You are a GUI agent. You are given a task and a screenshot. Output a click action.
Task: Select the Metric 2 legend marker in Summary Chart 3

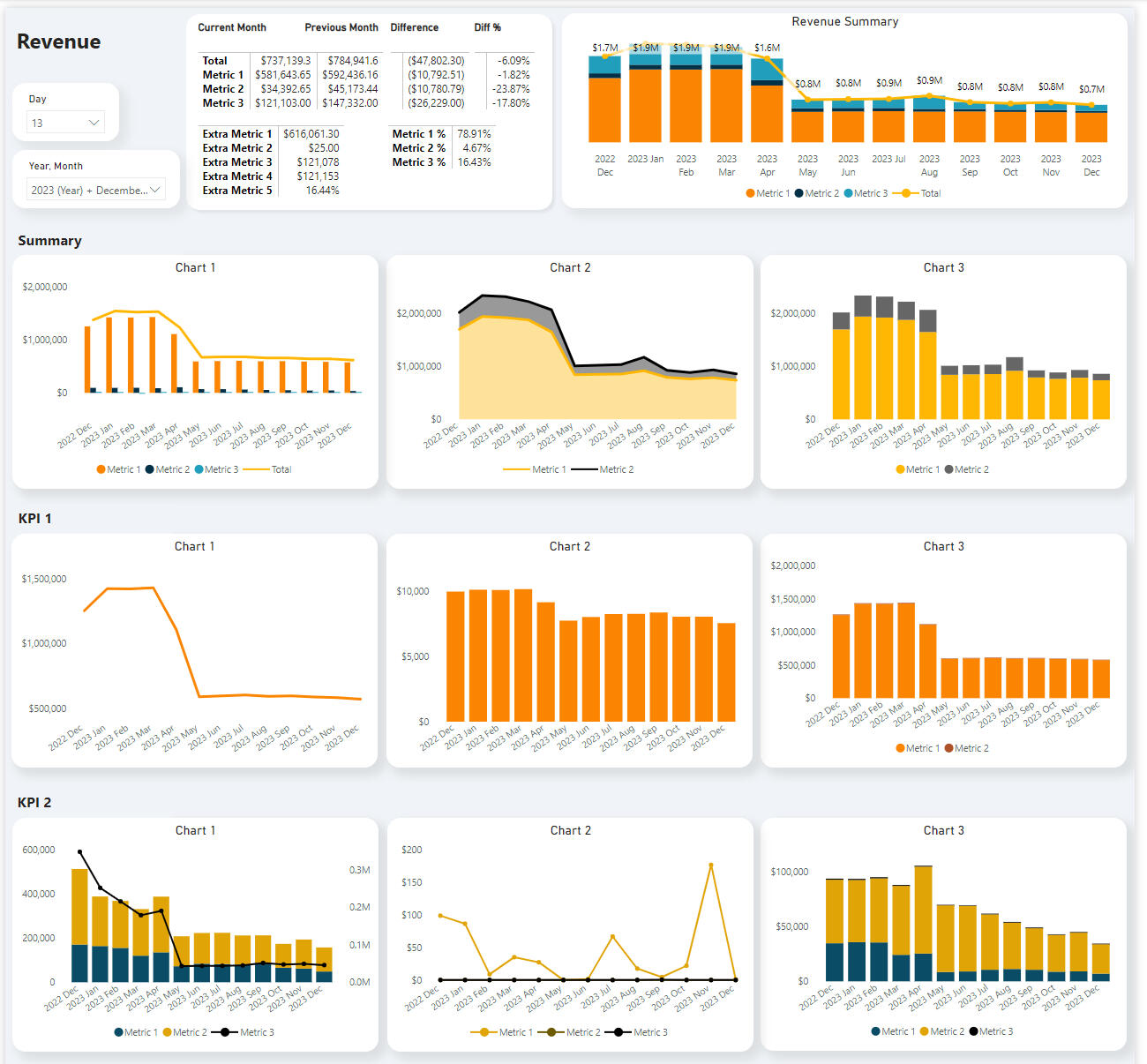949,469
